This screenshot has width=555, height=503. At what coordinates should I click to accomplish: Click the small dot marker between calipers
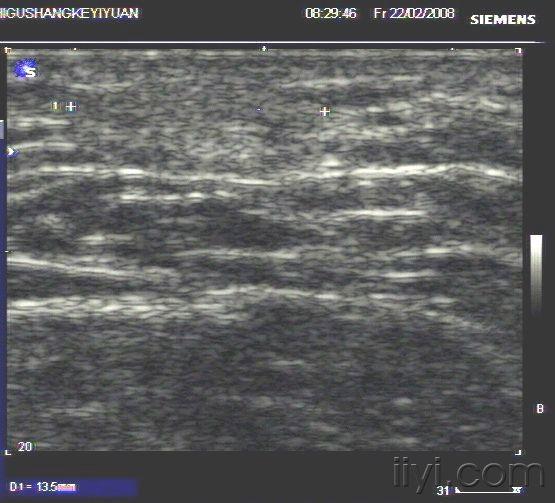coord(259,110)
